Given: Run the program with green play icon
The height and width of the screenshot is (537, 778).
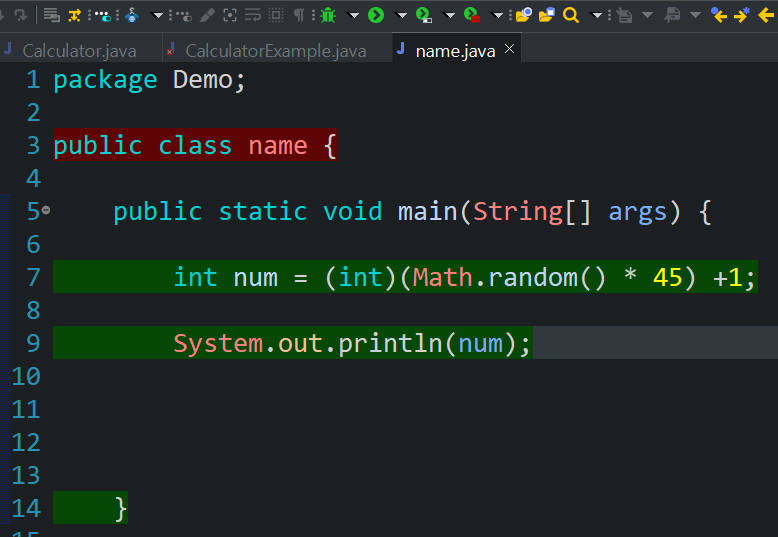Looking at the screenshot, I should [376, 15].
